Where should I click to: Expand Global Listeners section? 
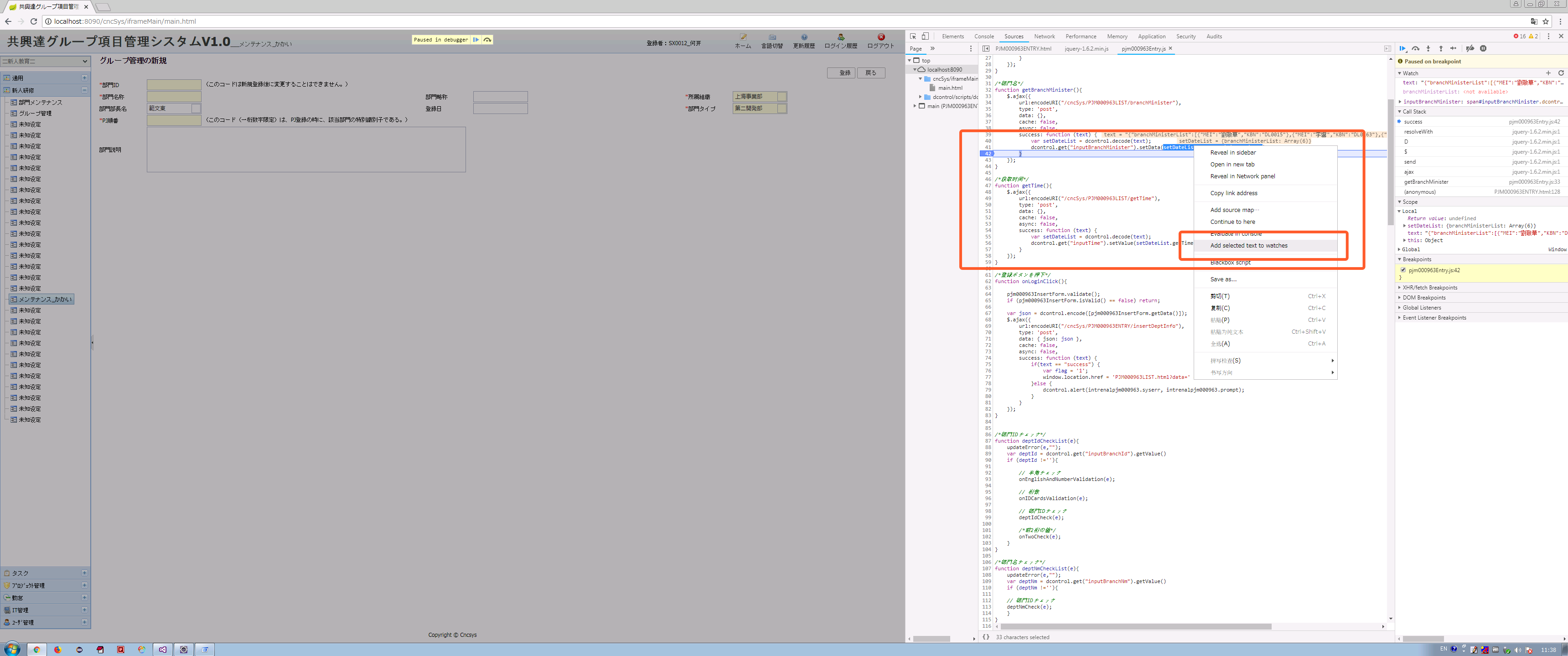point(1399,307)
